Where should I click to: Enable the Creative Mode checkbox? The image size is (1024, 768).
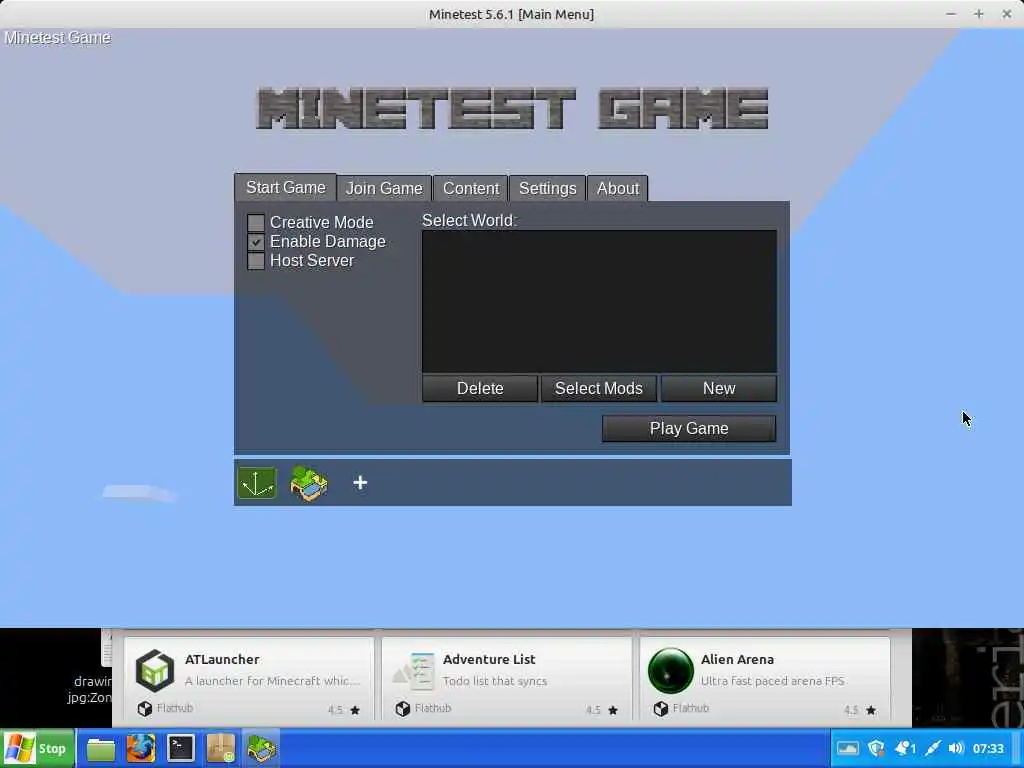pyautogui.click(x=256, y=223)
